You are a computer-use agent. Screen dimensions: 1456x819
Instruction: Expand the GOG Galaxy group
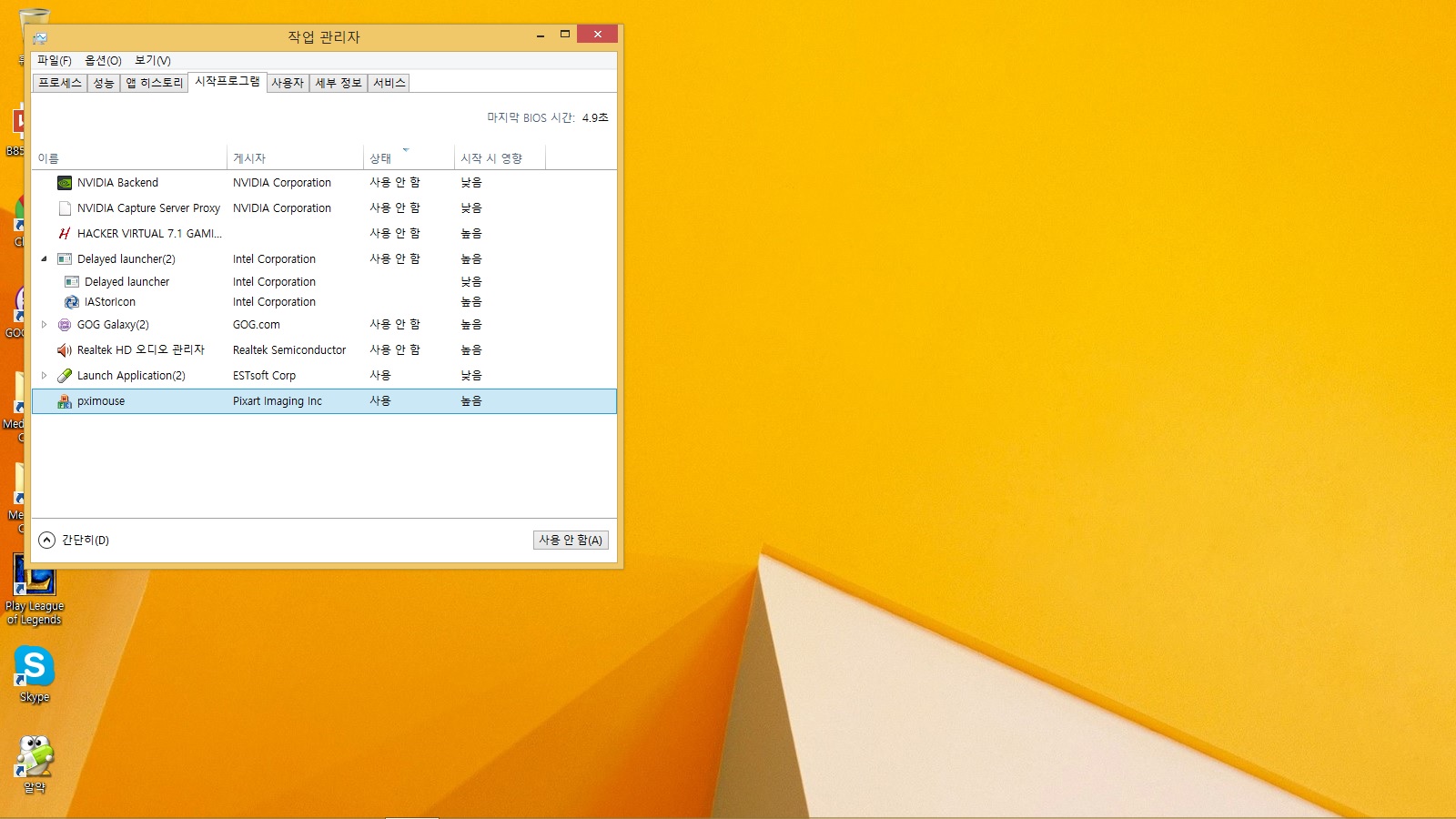[44, 325]
